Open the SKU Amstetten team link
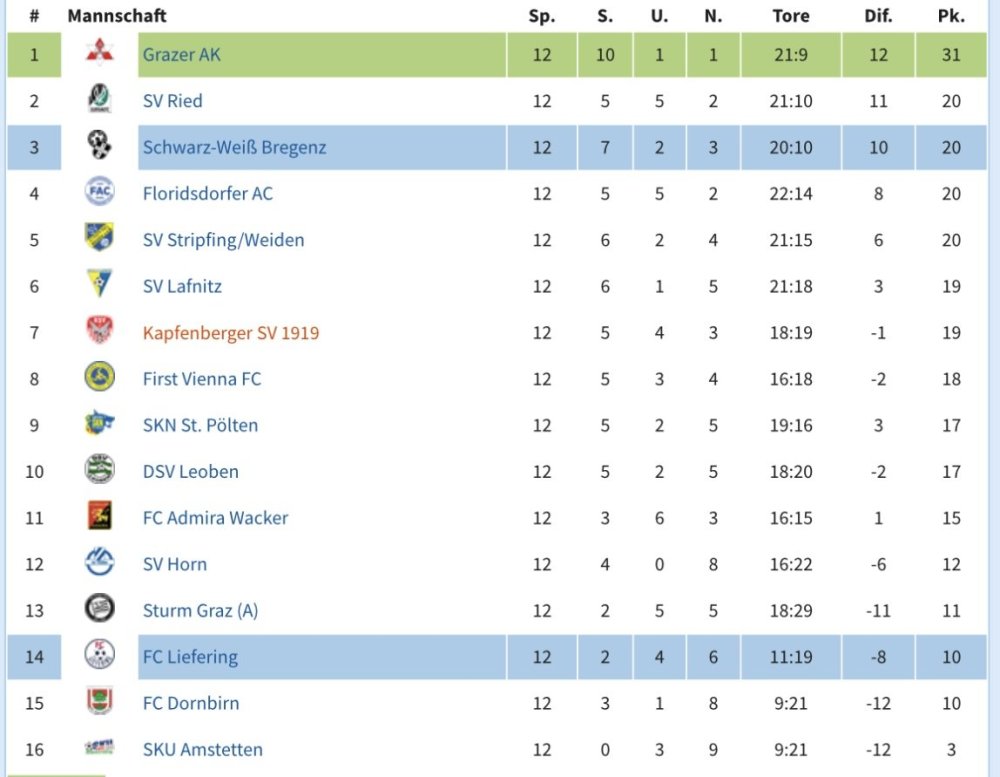 (203, 749)
